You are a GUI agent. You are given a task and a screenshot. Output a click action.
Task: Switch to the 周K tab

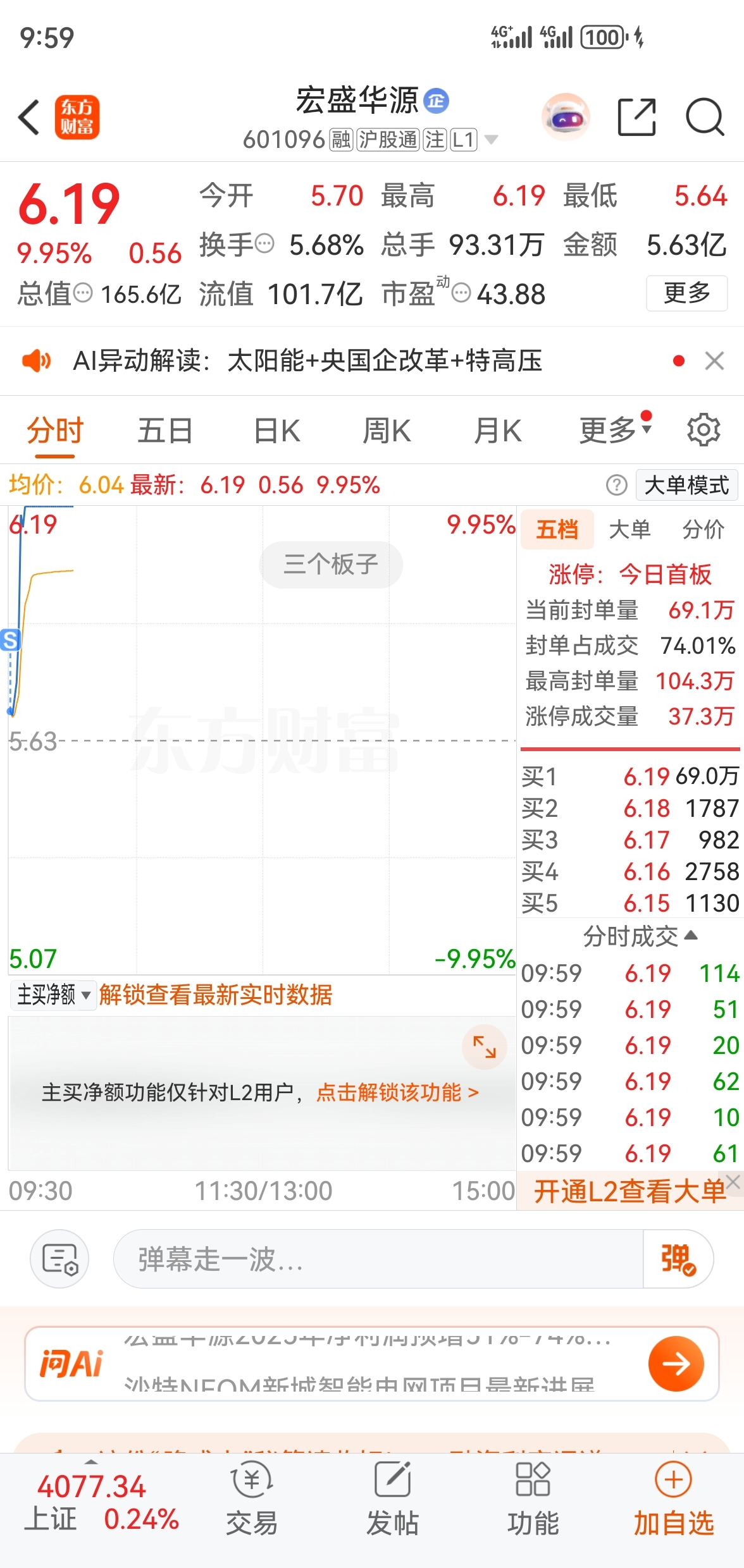pyautogui.click(x=387, y=431)
